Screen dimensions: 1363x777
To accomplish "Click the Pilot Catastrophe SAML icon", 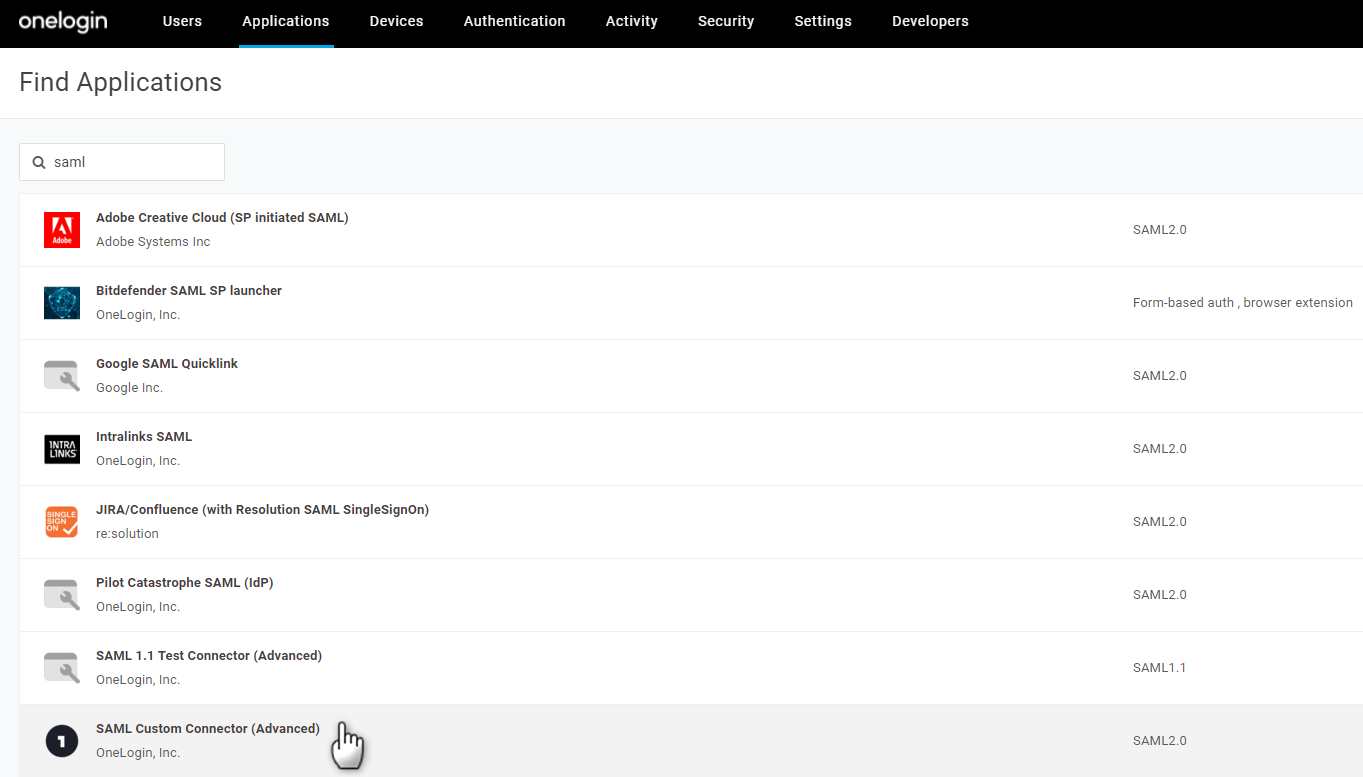I will [x=62, y=595].
